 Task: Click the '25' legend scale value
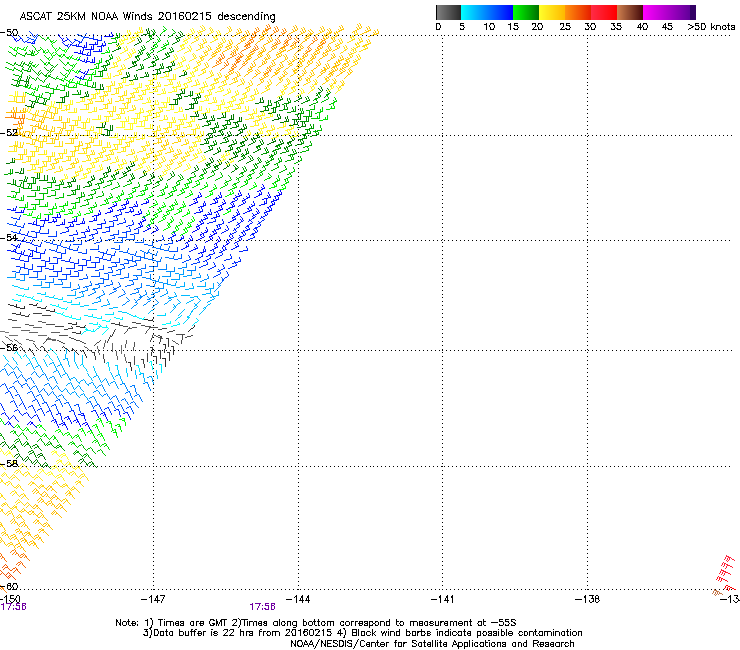click(565, 27)
